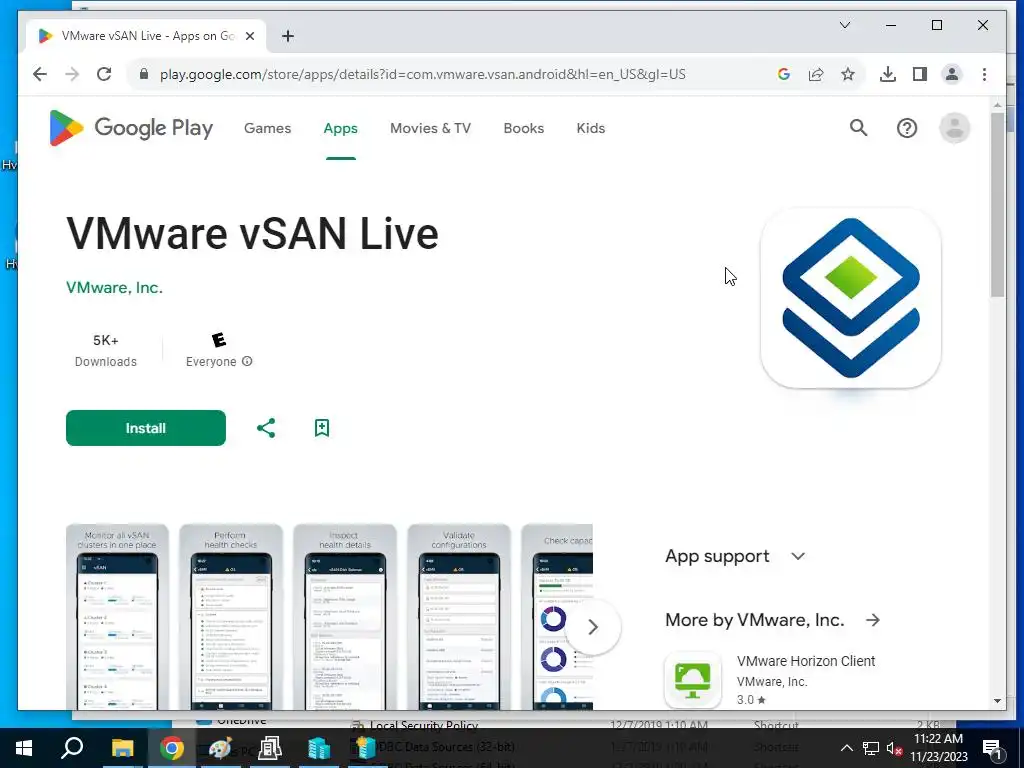Share this page from the address bar
This screenshot has width=1024, height=768.
point(816,74)
